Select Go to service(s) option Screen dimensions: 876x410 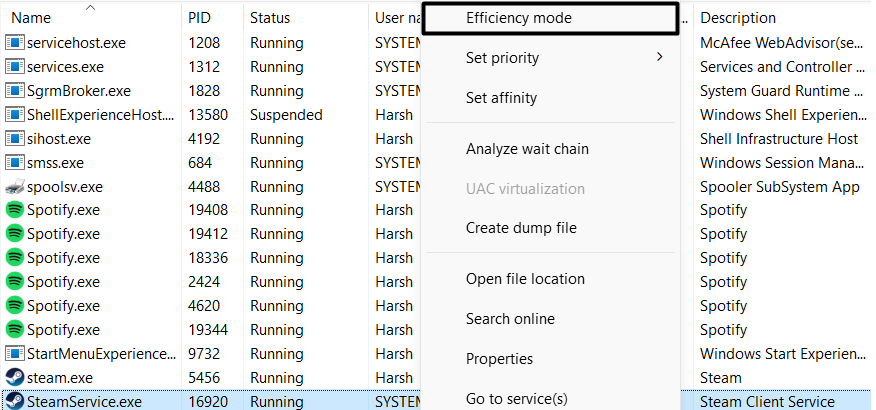click(516, 399)
